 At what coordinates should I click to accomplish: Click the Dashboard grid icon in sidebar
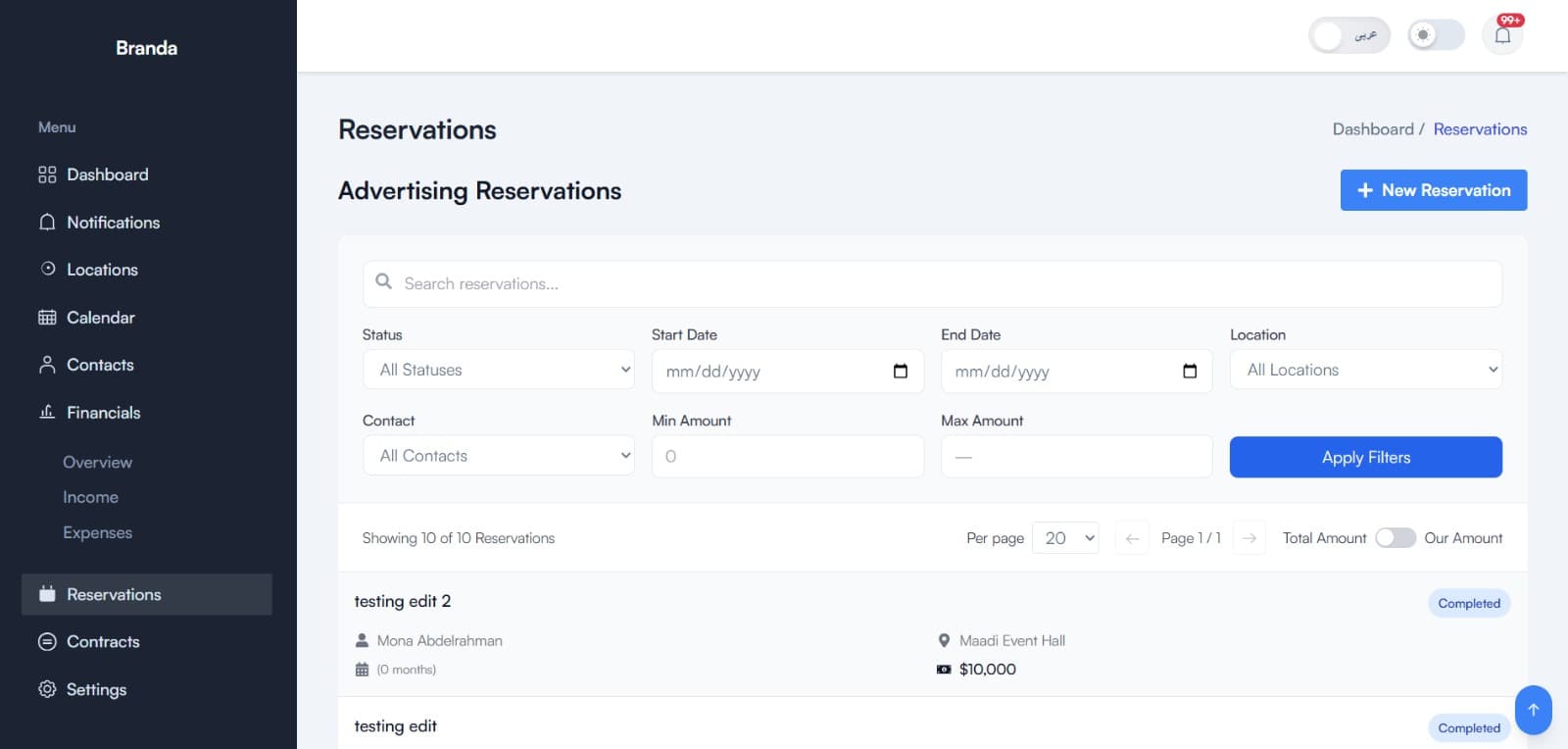47,175
